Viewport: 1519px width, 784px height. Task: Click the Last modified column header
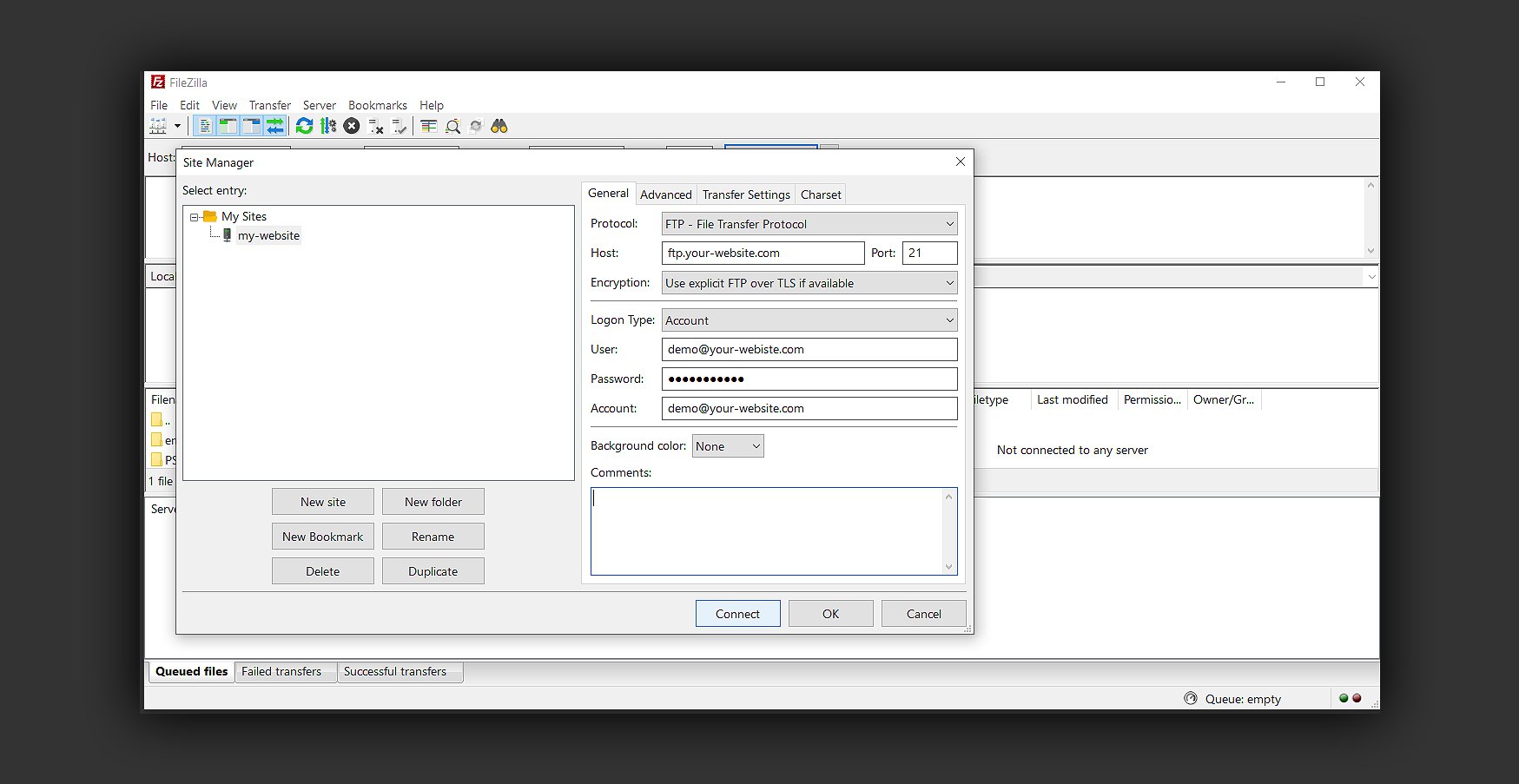click(x=1073, y=399)
